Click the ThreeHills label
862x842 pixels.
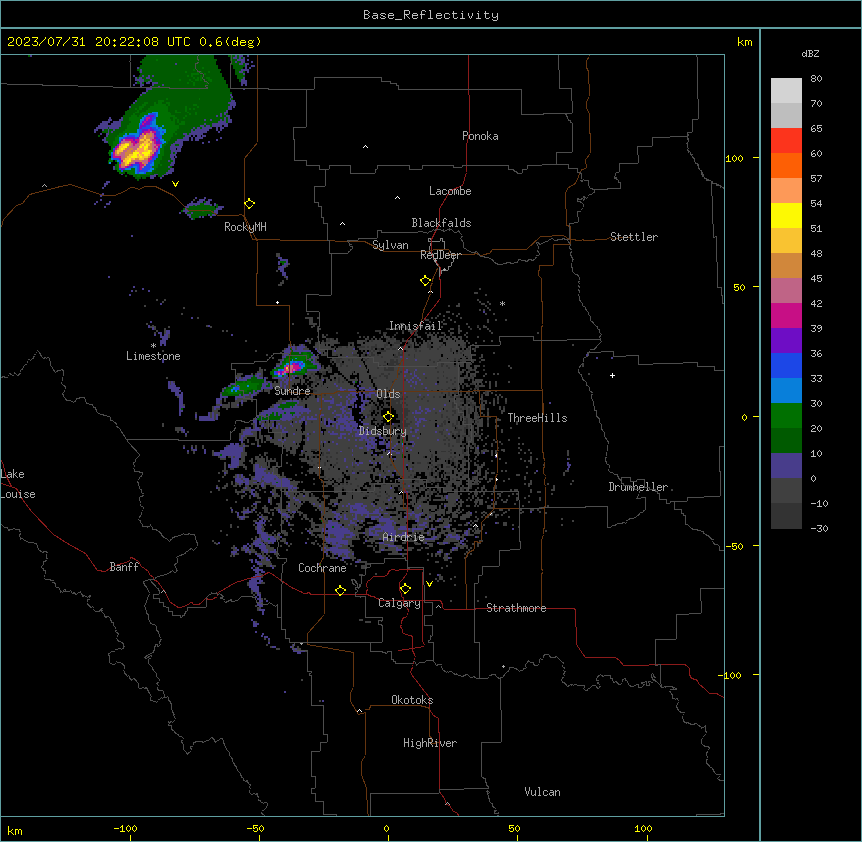(537, 418)
